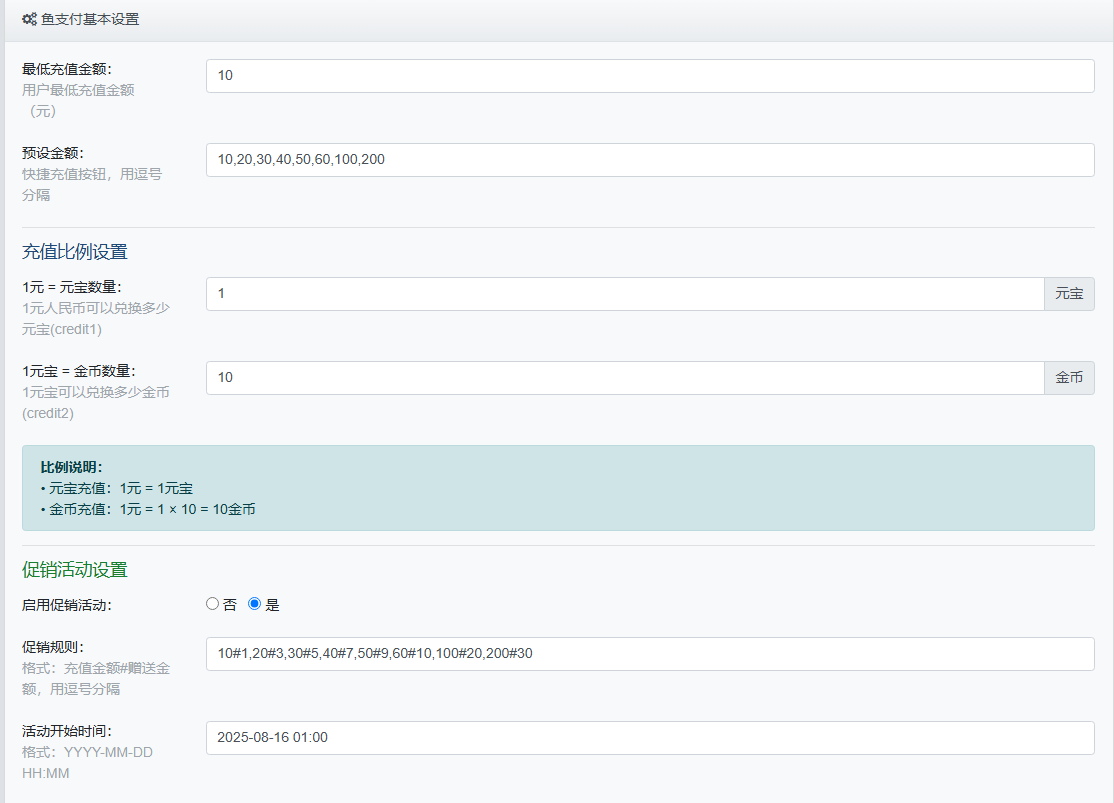1114x803 pixels.
Task: Edit the 1元 = 元宝数量 input
Action: click(x=625, y=294)
